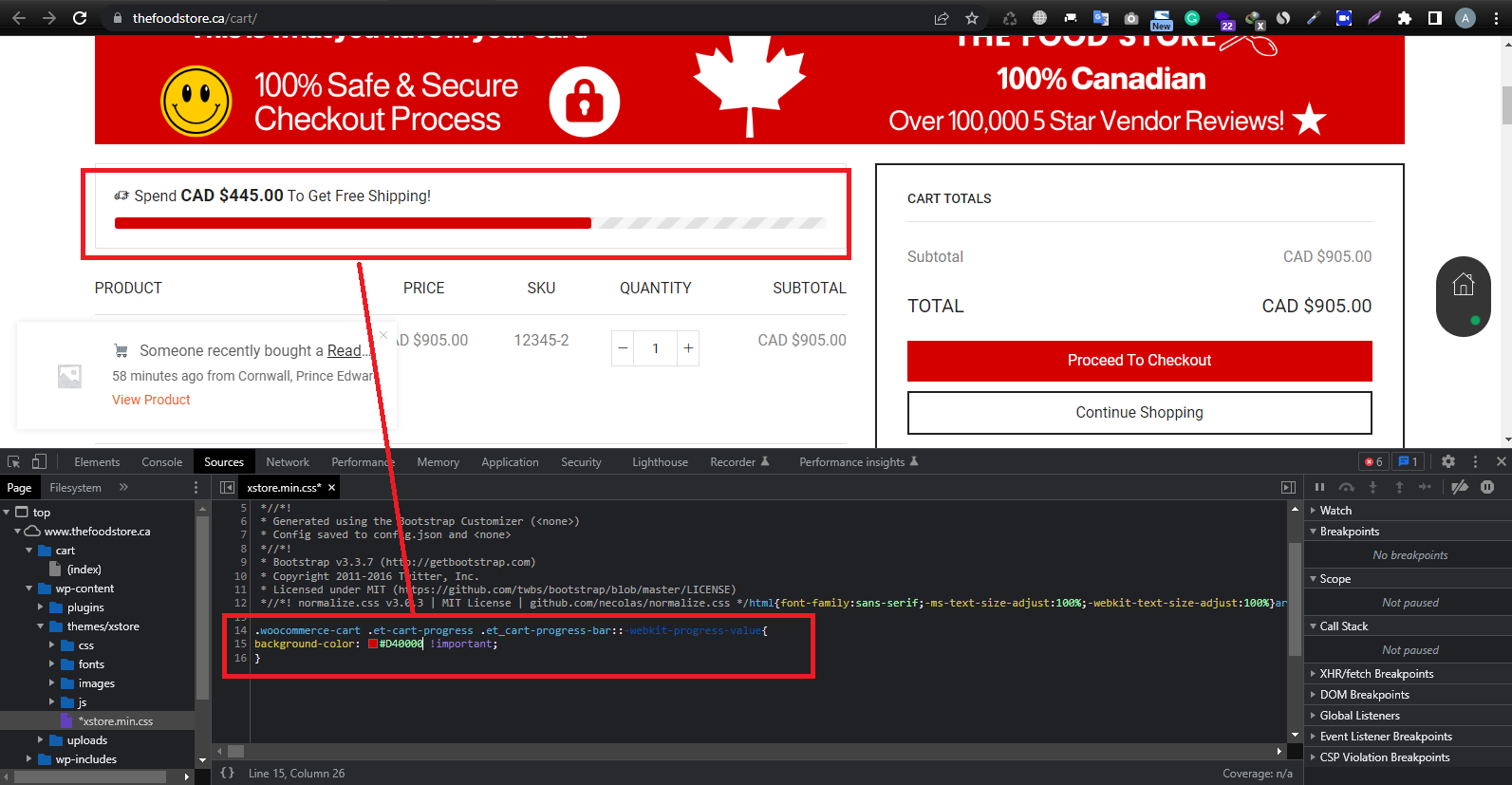Toggle the device toolbar icon

(39, 461)
